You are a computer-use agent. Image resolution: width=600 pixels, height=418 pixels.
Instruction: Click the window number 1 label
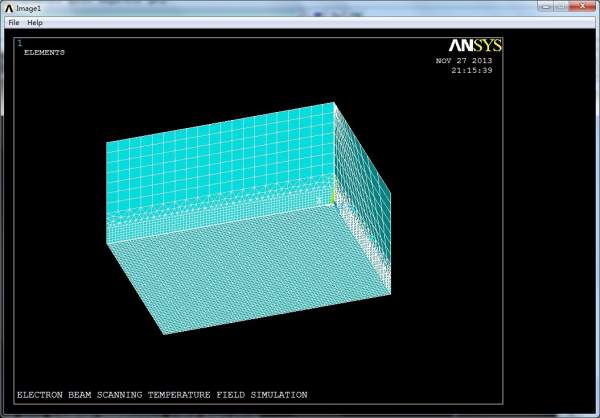(x=20, y=43)
